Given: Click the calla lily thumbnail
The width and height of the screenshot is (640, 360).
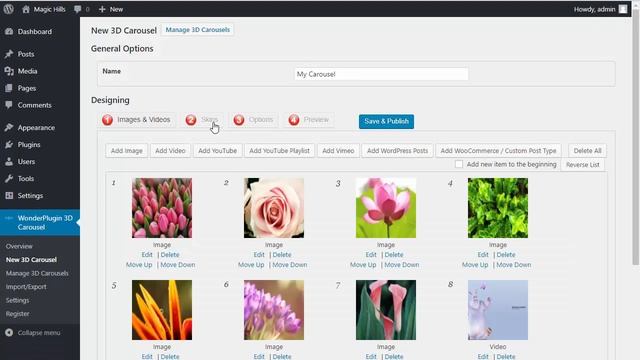Looking at the screenshot, I should point(386,310).
